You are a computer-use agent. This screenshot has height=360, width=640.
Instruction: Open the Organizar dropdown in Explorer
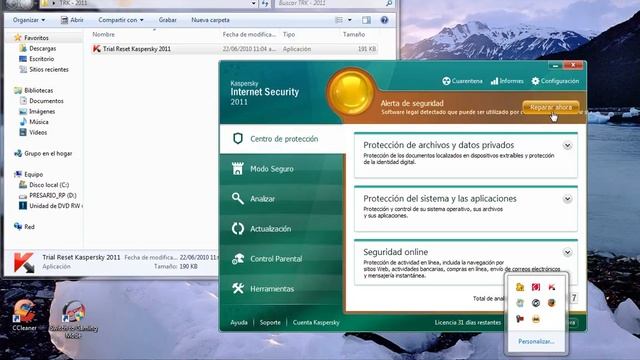pos(29,20)
